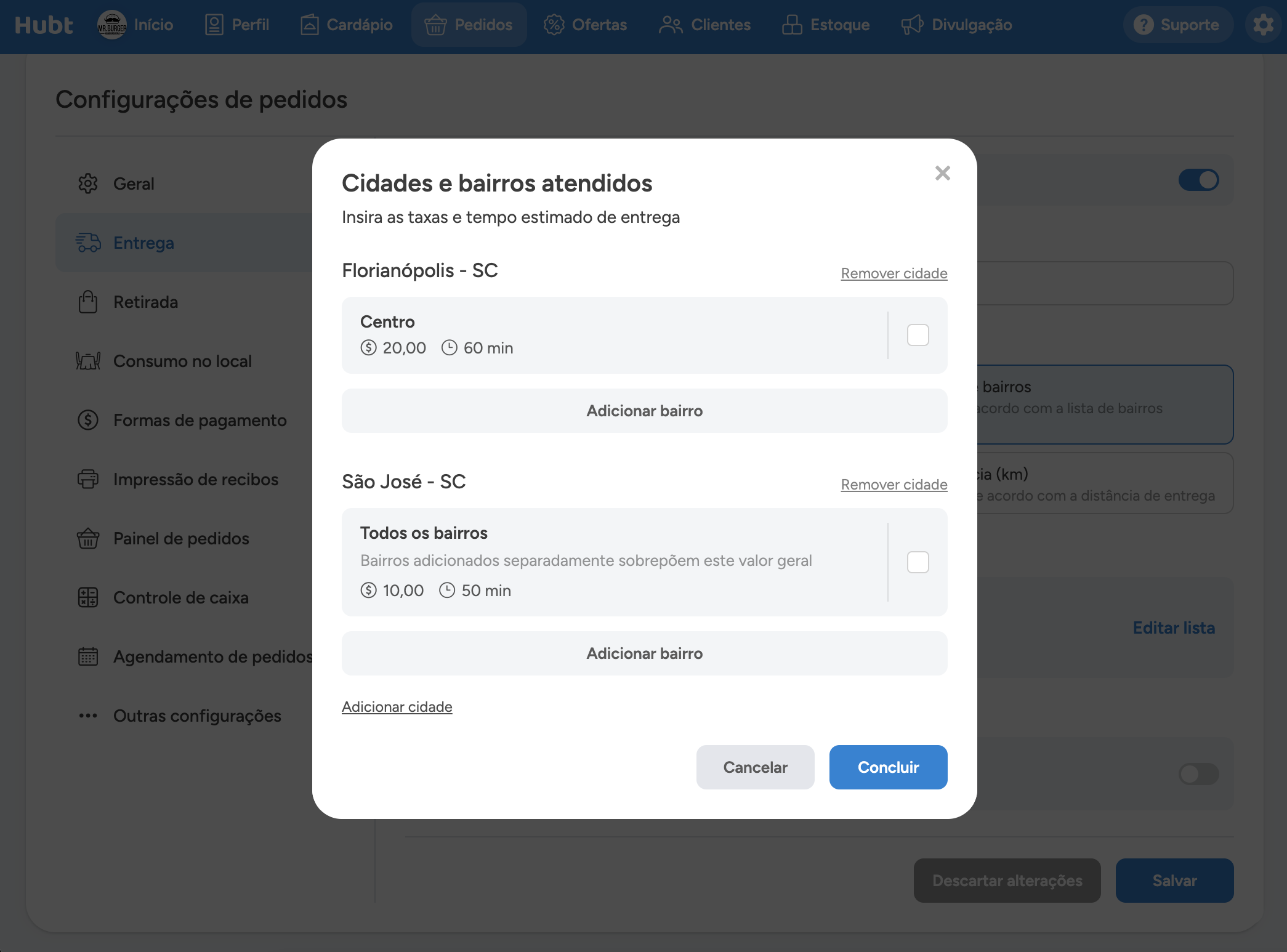Click Descartar alterações button
Image resolution: width=1287 pixels, height=952 pixels.
[x=1007, y=881]
